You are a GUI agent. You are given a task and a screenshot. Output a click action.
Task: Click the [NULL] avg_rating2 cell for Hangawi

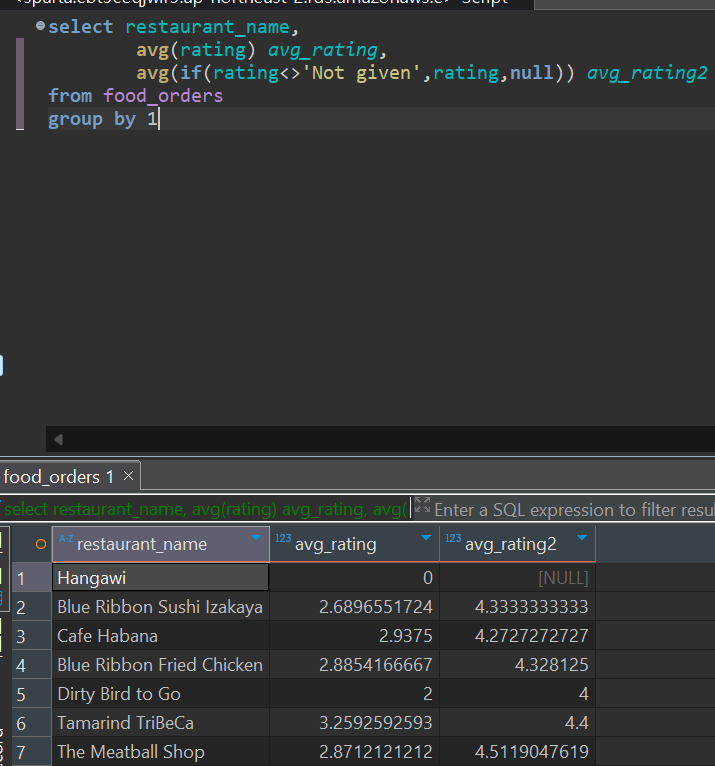(x=518, y=578)
